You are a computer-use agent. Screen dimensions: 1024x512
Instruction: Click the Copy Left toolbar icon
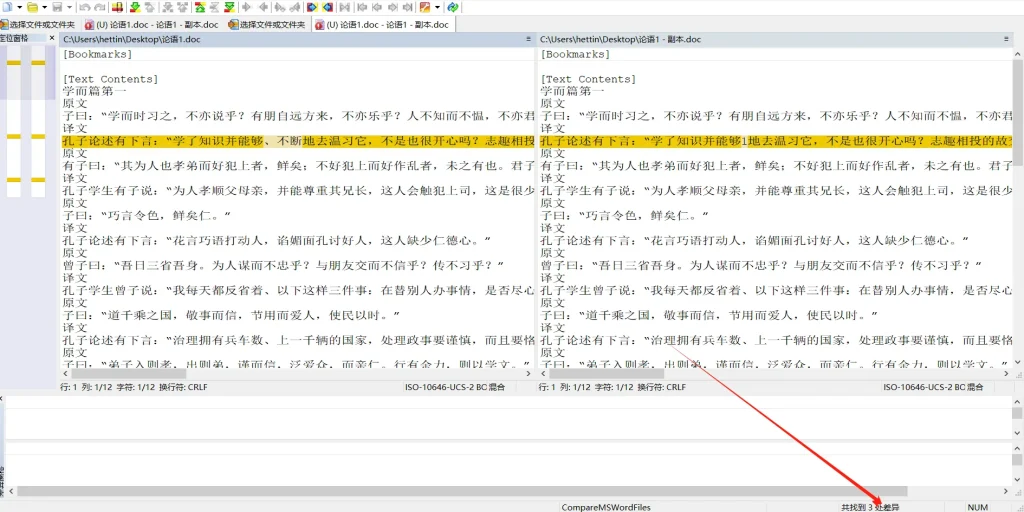(x=263, y=7)
